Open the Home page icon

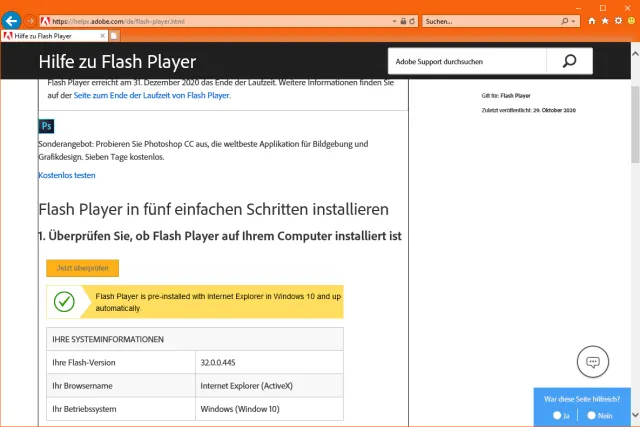pyautogui.click(x=592, y=20)
